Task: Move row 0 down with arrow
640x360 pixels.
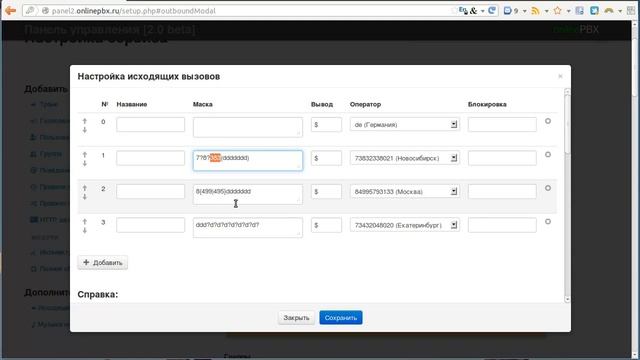Action: (x=84, y=130)
